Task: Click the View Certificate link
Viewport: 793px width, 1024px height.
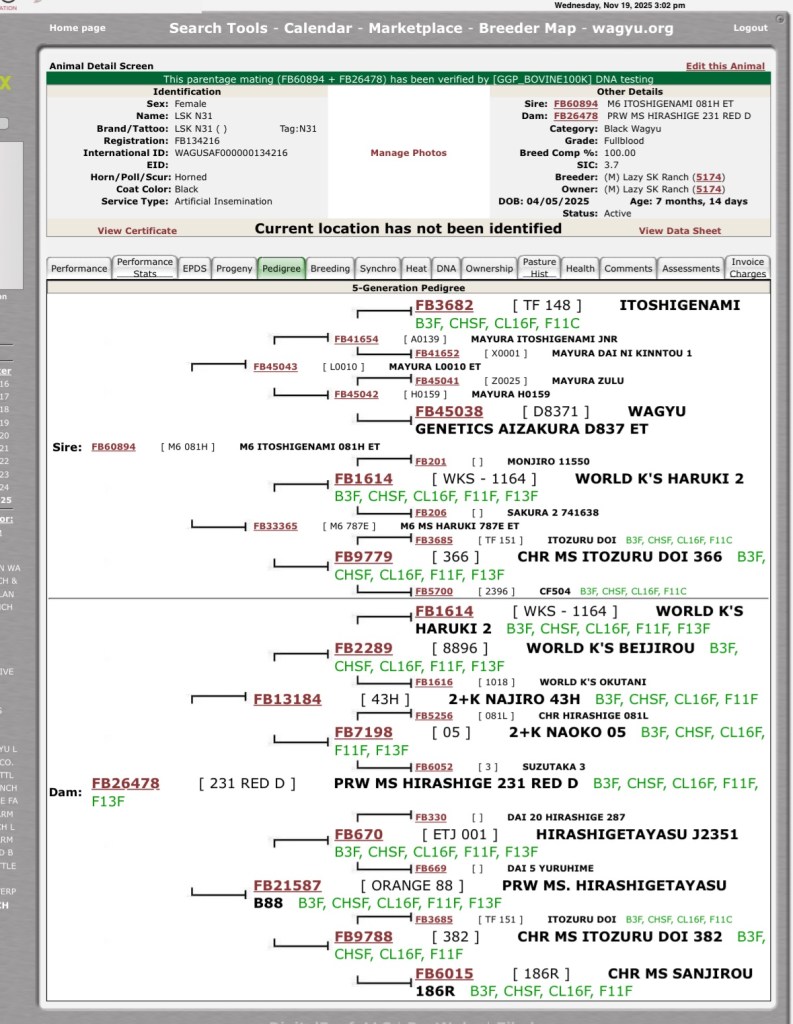Action: (x=137, y=230)
